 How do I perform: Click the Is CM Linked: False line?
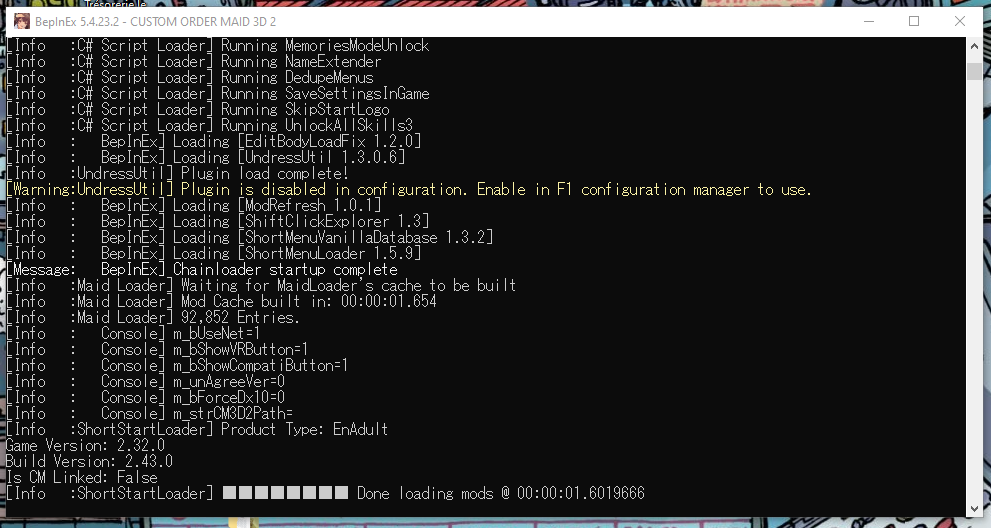coord(82,477)
